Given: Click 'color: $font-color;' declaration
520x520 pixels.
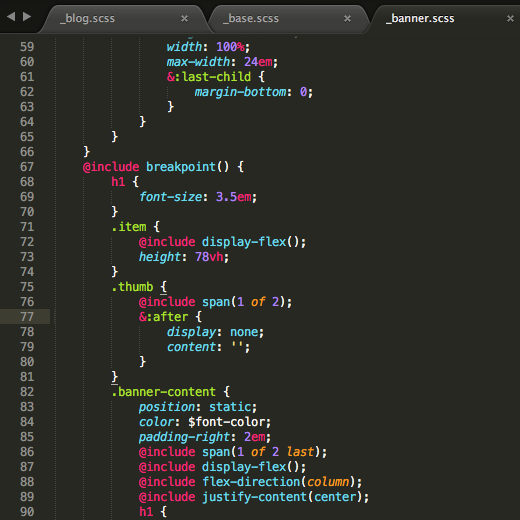Looking at the screenshot, I should (205, 422).
